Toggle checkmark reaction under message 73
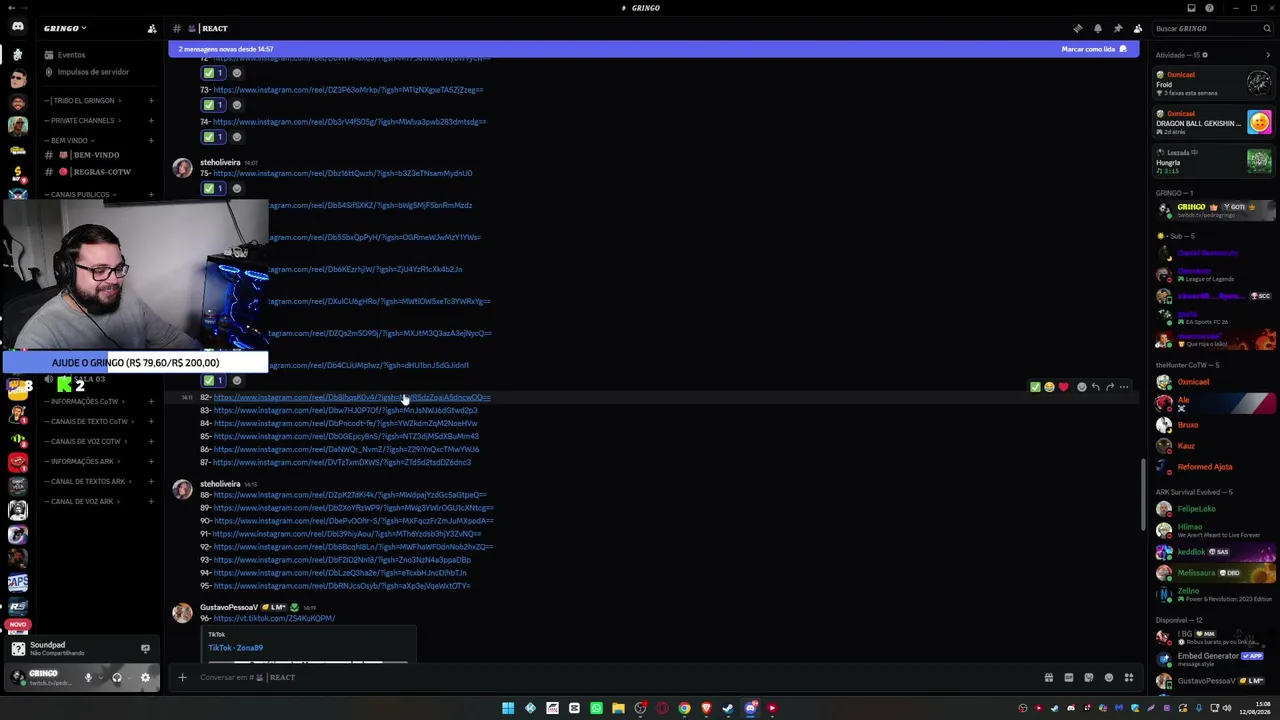 [213, 105]
